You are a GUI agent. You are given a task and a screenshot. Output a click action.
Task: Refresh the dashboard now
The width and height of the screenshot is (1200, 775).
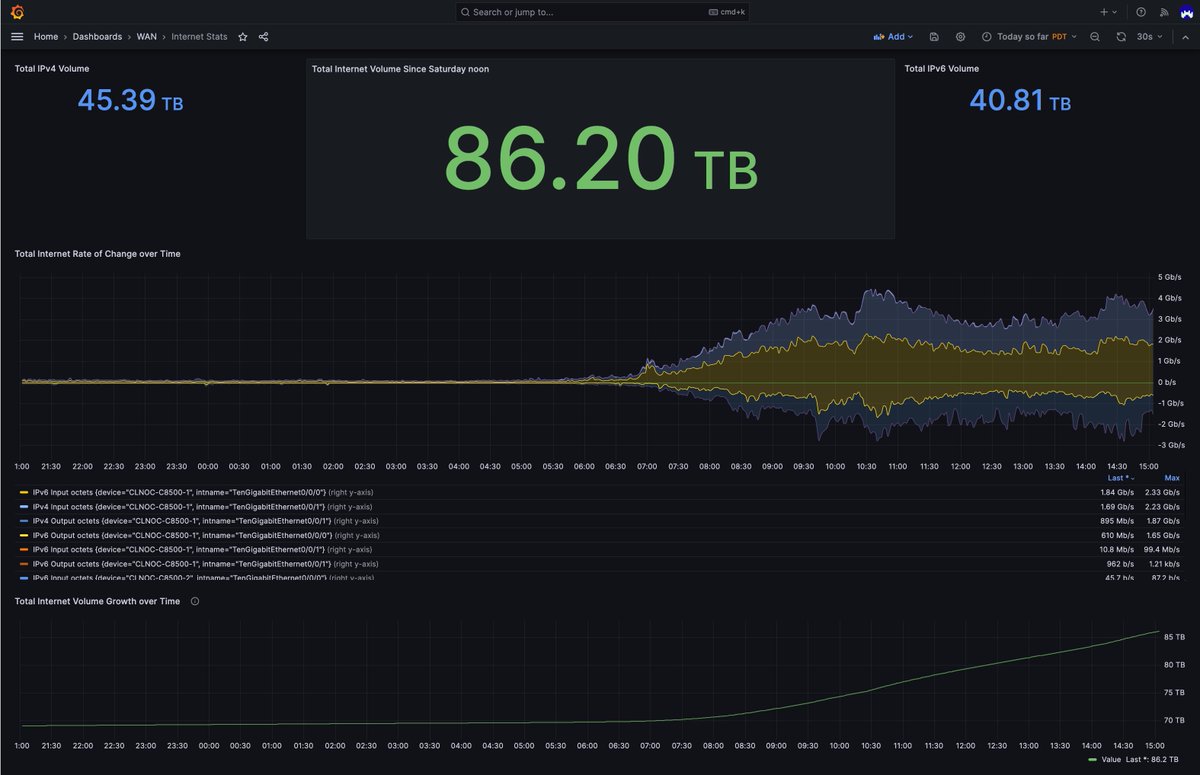click(1121, 36)
